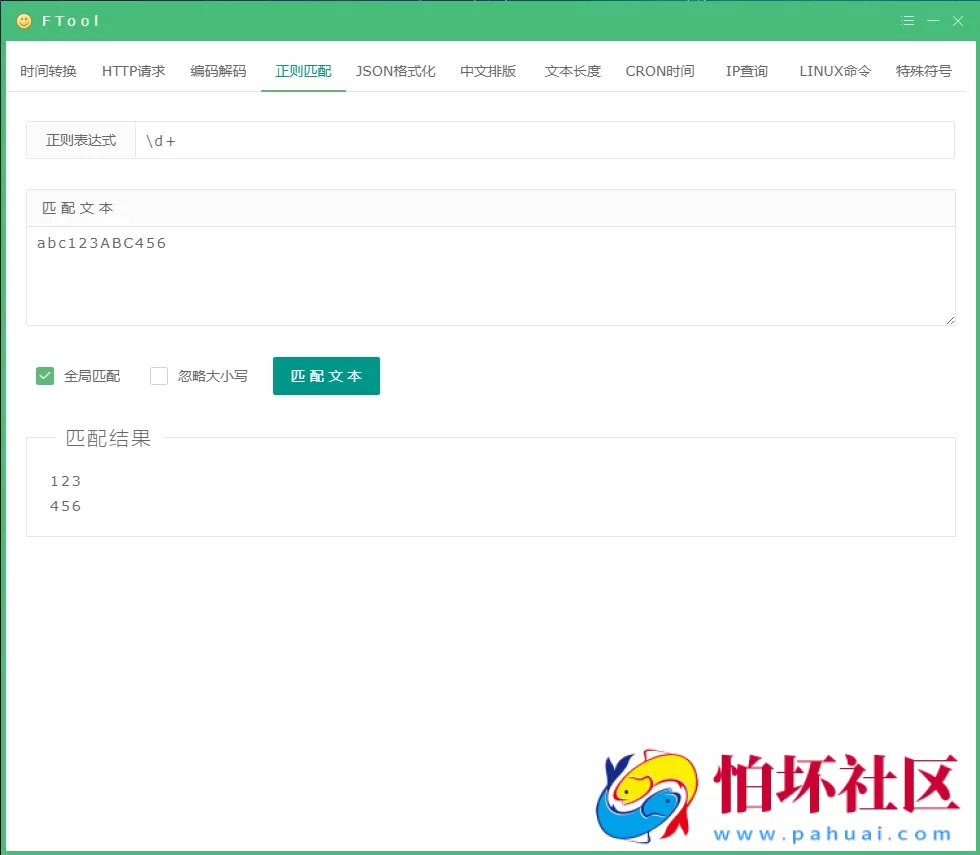Open the hamburger menu in the title bar
This screenshot has height=855, width=980.
click(908, 20)
